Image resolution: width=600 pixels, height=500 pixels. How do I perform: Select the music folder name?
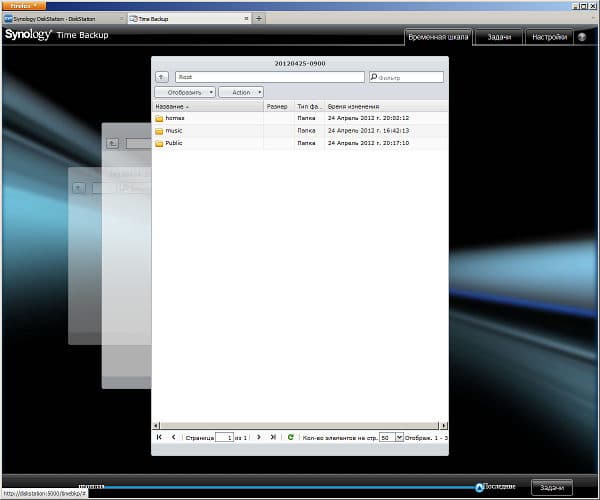[x=174, y=130]
